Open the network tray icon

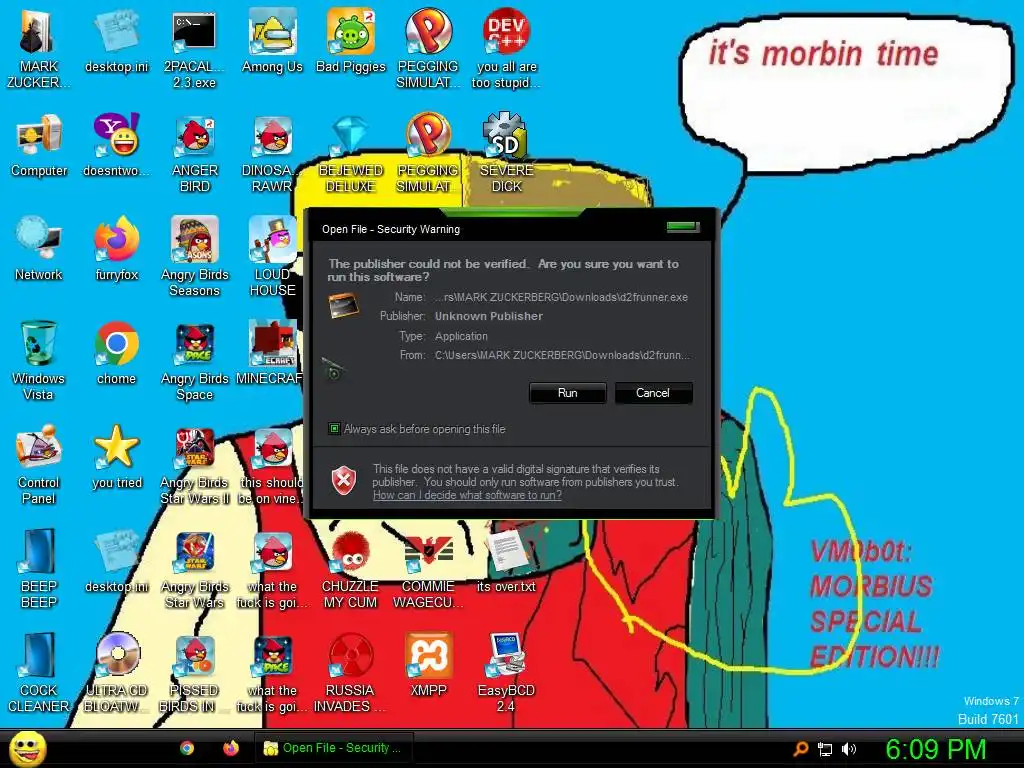click(x=825, y=750)
